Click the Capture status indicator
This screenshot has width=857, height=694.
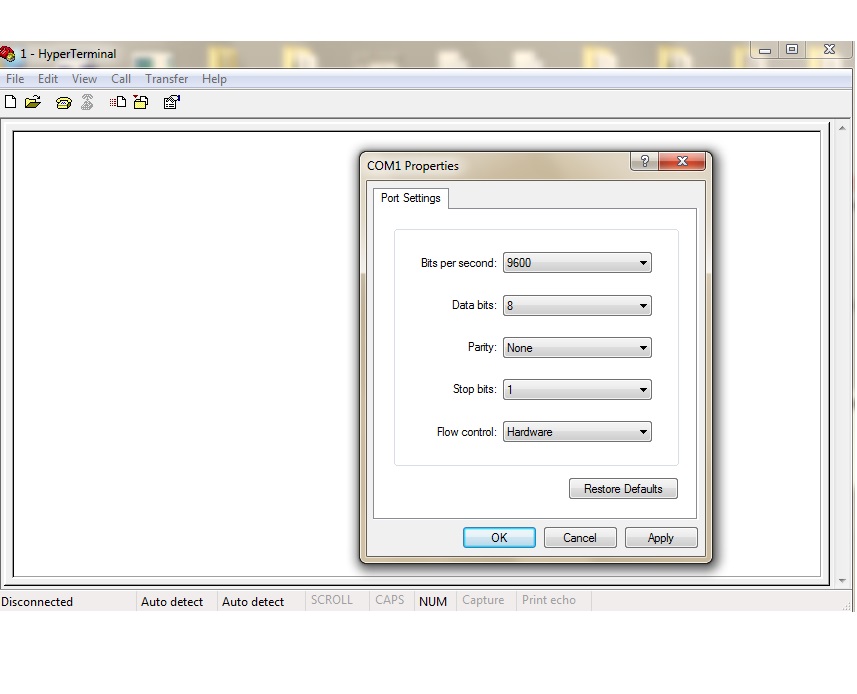[x=483, y=600]
